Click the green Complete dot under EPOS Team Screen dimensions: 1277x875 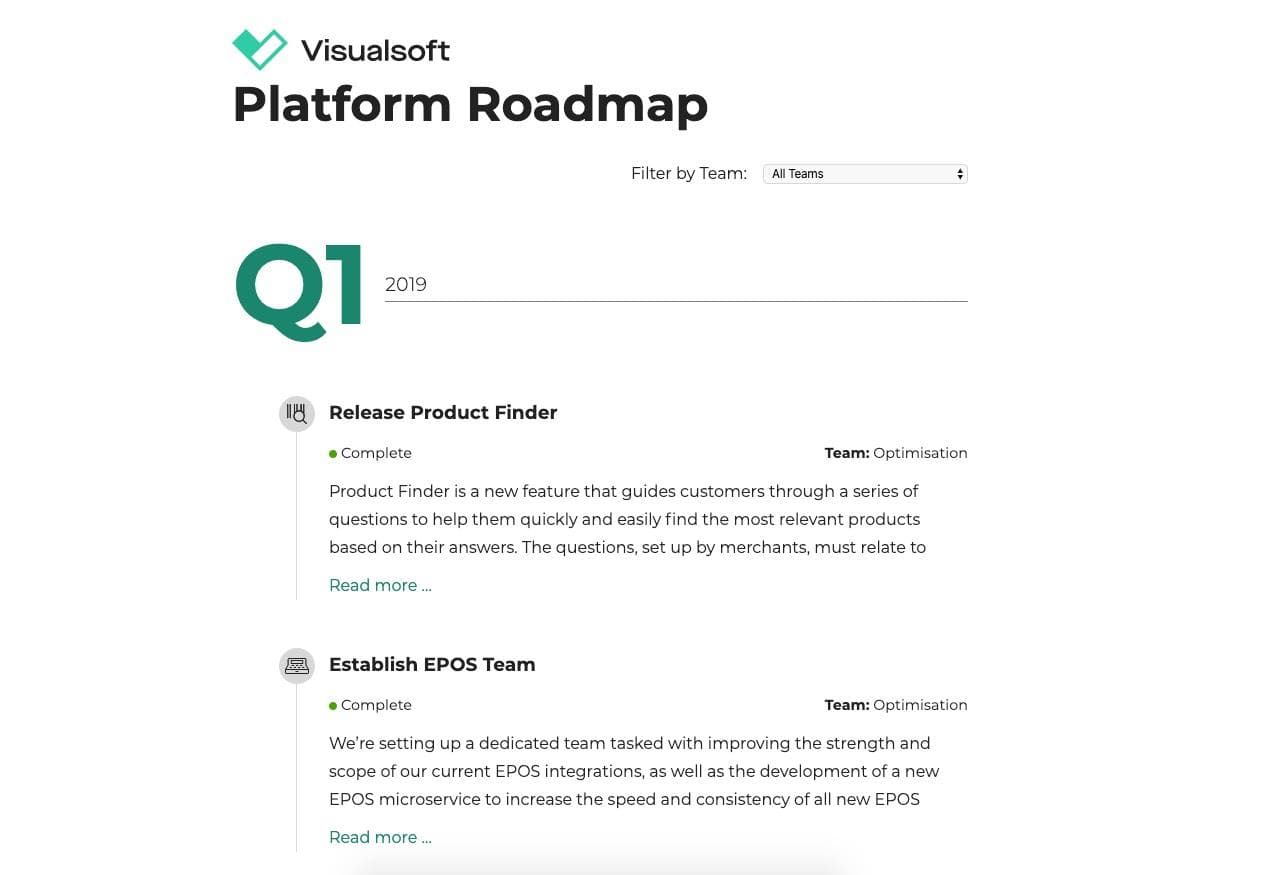(x=333, y=706)
